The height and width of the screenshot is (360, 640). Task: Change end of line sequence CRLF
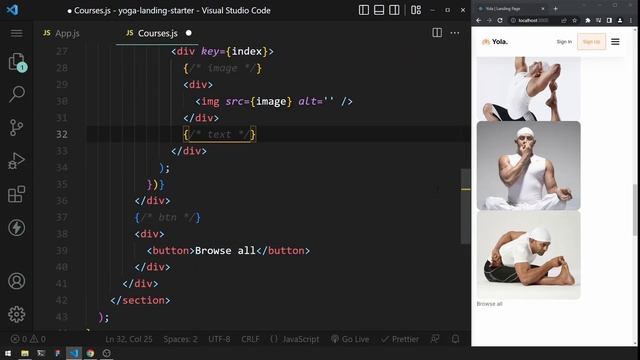250,339
